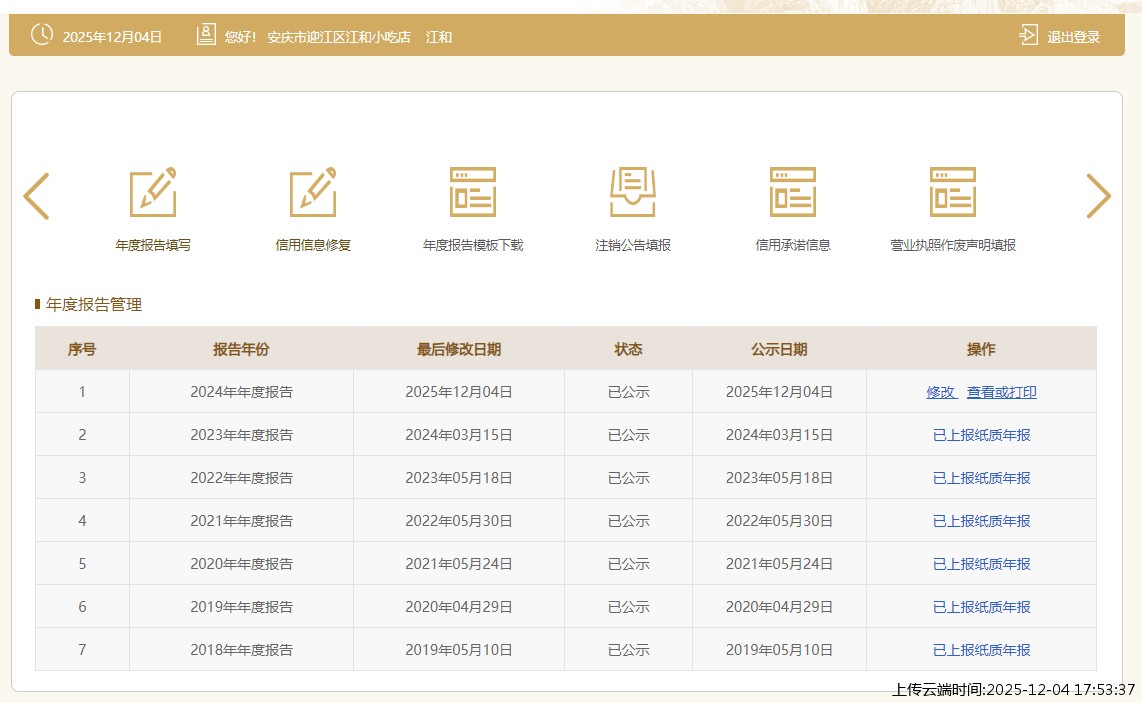Click the 退出登录 logout icon

pyautogui.click(x=1029, y=35)
